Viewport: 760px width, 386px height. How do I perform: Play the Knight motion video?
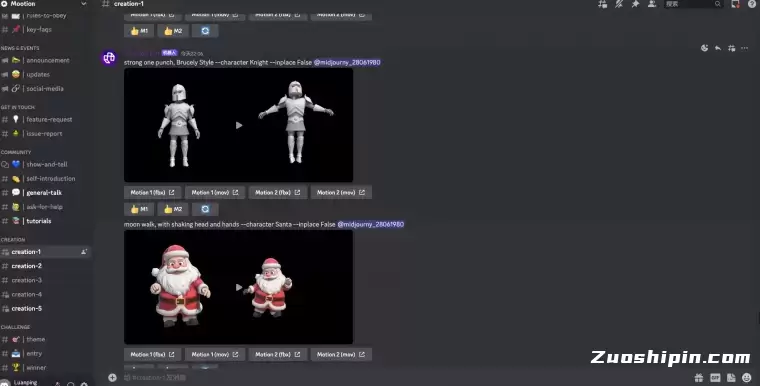click(x=239, y=125)
